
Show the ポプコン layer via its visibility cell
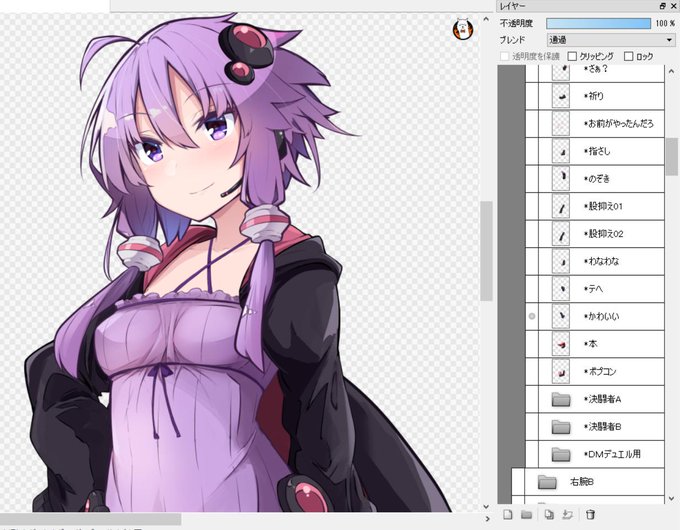[532, 372]
